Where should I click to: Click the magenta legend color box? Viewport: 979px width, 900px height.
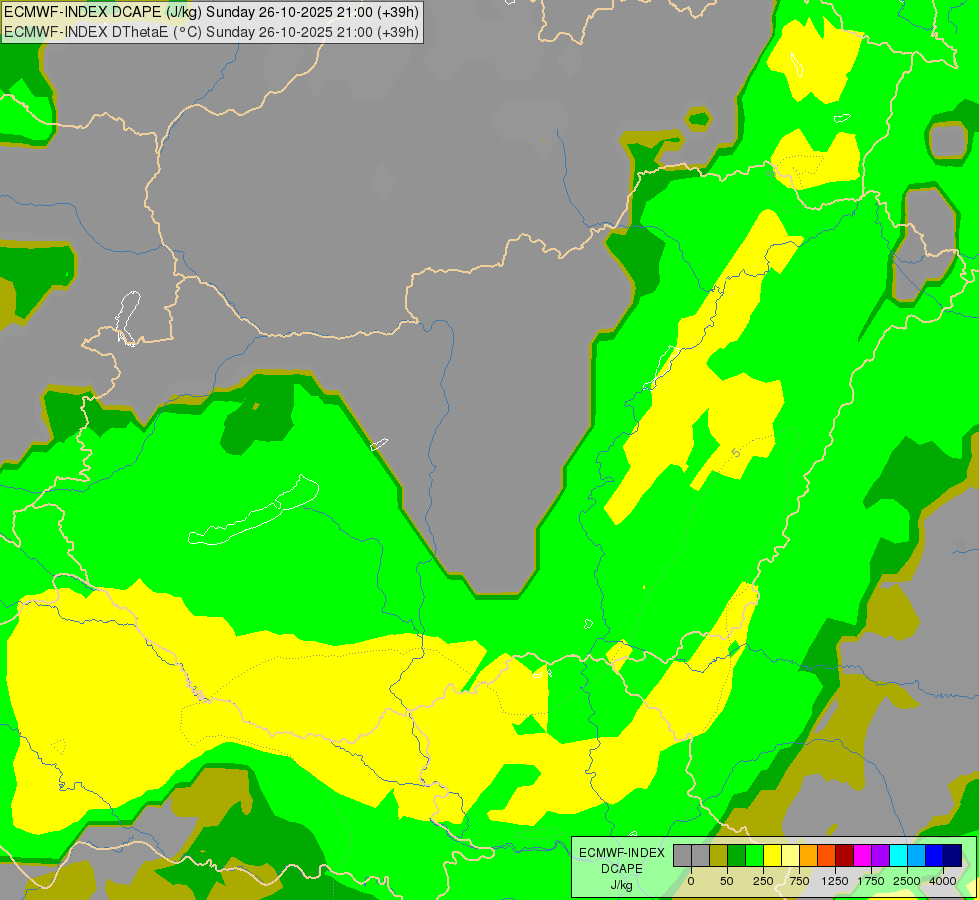pyautogui.click(x=862, y=855)
